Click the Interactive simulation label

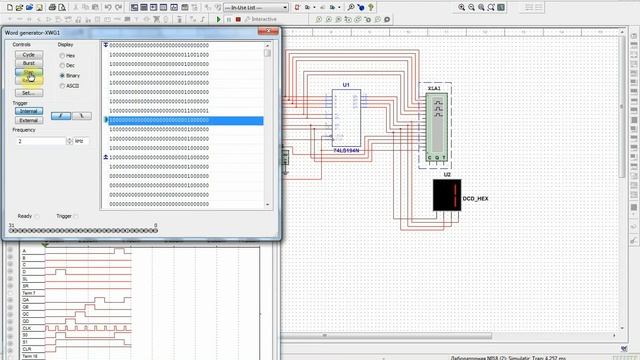tap(264, 19)
